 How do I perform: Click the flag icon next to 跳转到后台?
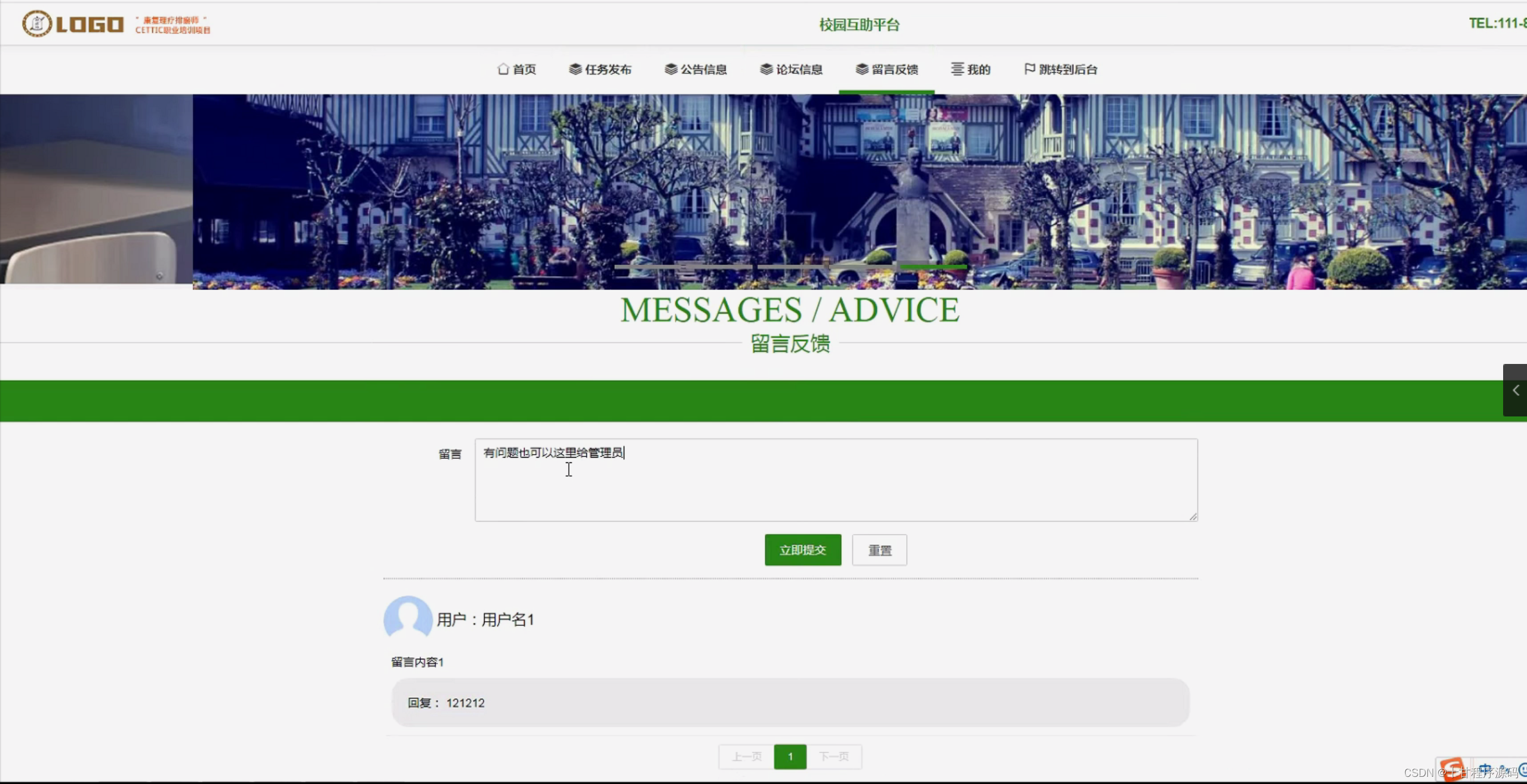point(1028,69)
